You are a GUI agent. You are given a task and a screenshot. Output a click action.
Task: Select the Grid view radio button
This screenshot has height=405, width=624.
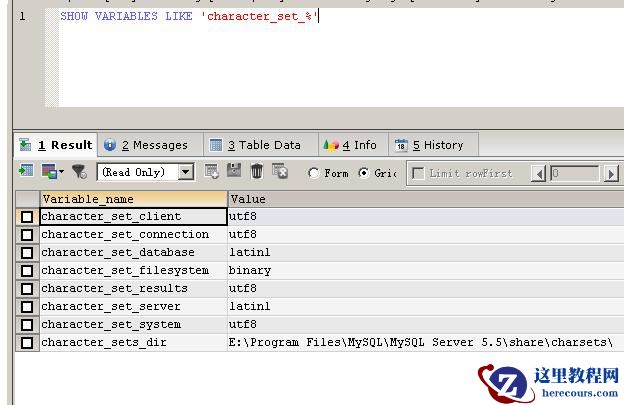tap(363, 173)
